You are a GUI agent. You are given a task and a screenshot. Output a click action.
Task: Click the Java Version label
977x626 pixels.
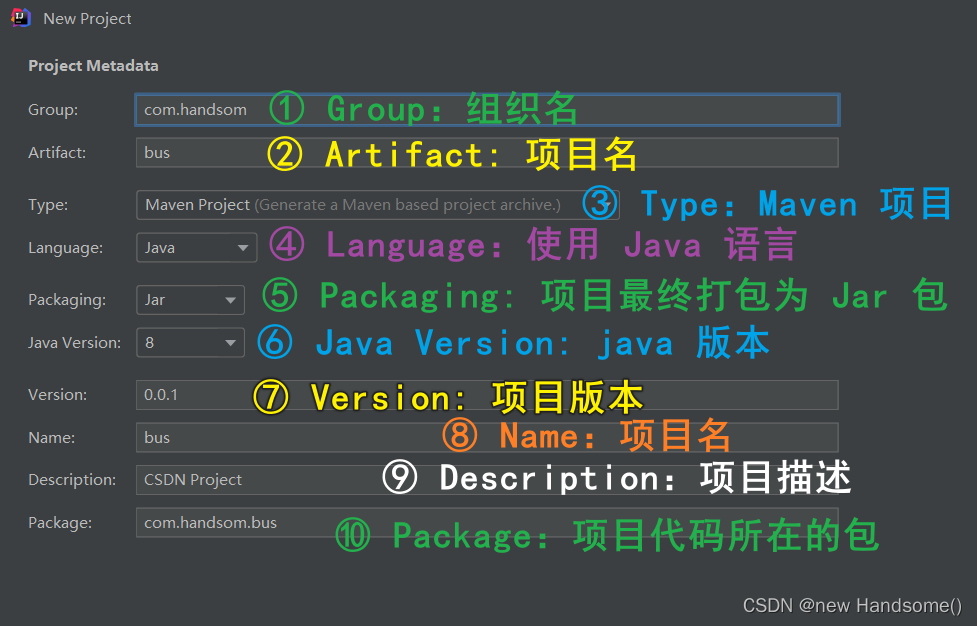pyautogui.click(x=74, y=342)
